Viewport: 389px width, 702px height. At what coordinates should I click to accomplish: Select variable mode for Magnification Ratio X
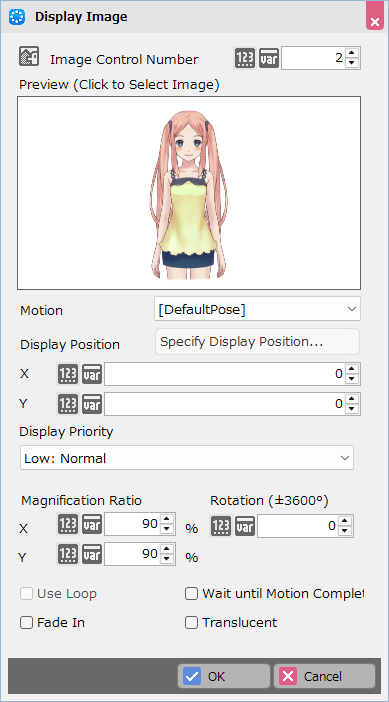tap(92, 524)
